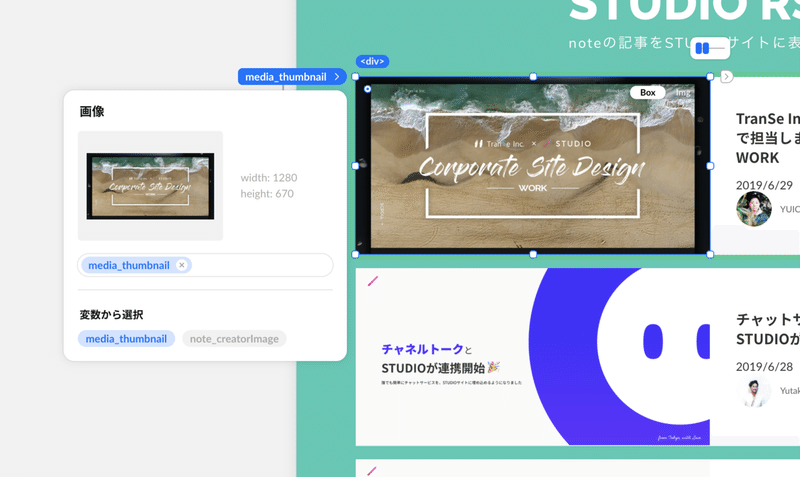
Task: Click the height: 670 value
Action: click(x=267, y=194)
